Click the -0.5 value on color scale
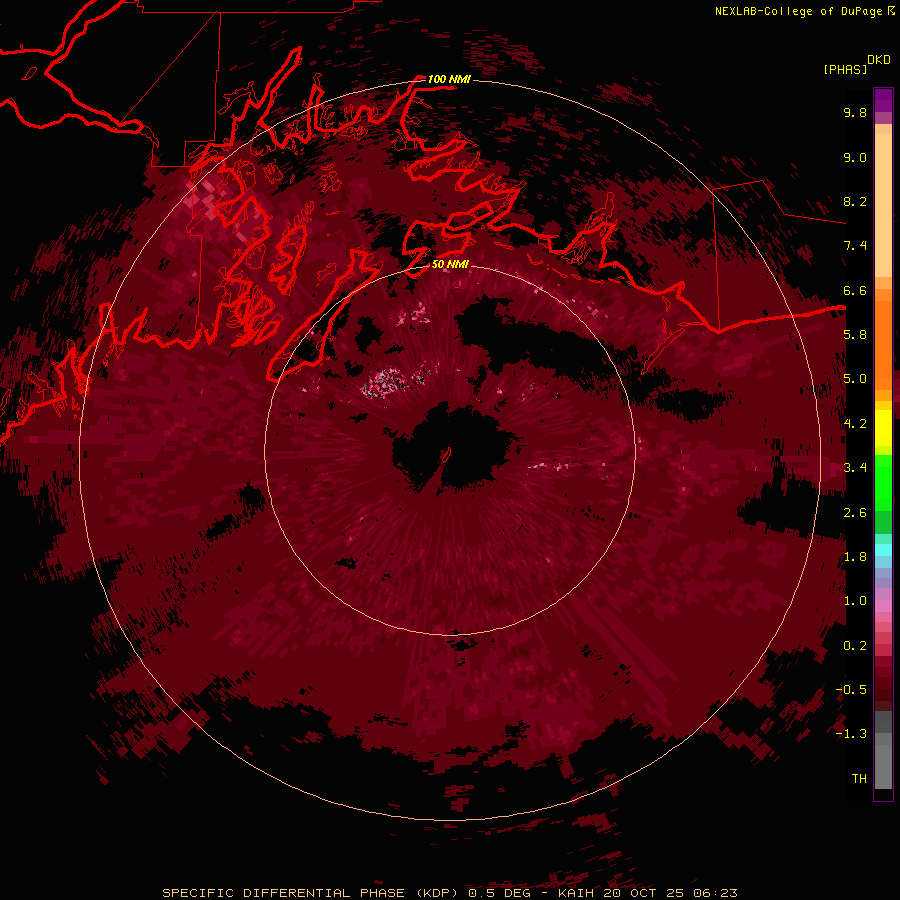The width and height of the screenshot is (900, 900). (x=851, y=690)
